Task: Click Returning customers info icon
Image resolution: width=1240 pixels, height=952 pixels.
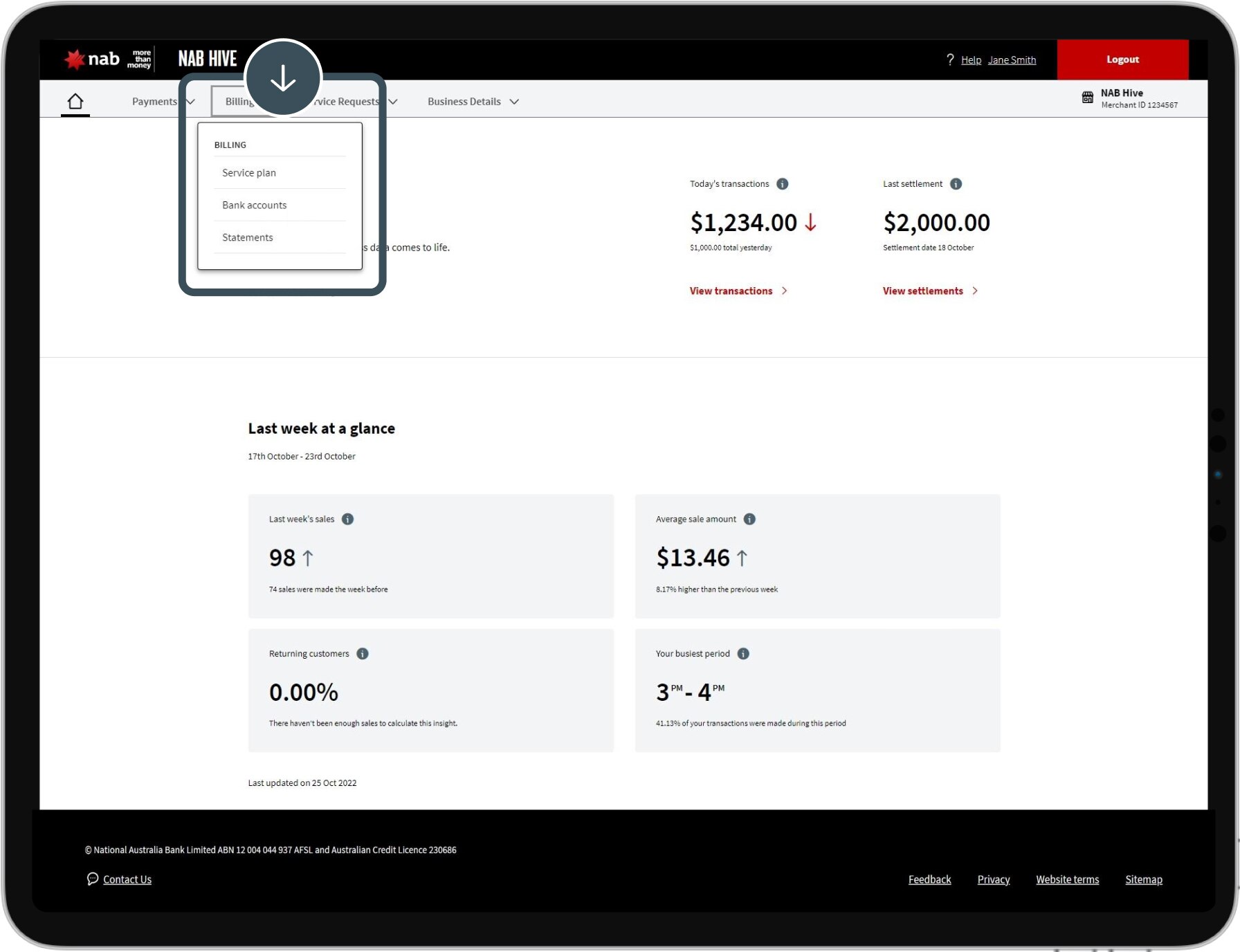Action: pyautogui.click(x=363, y=654)
